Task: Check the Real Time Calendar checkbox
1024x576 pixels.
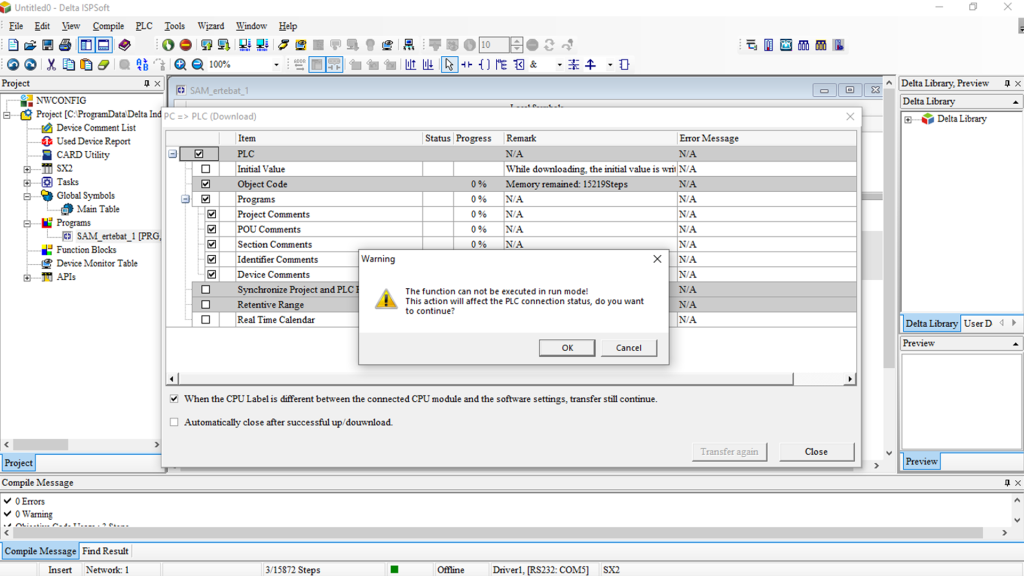Action: tap(206, 320)
